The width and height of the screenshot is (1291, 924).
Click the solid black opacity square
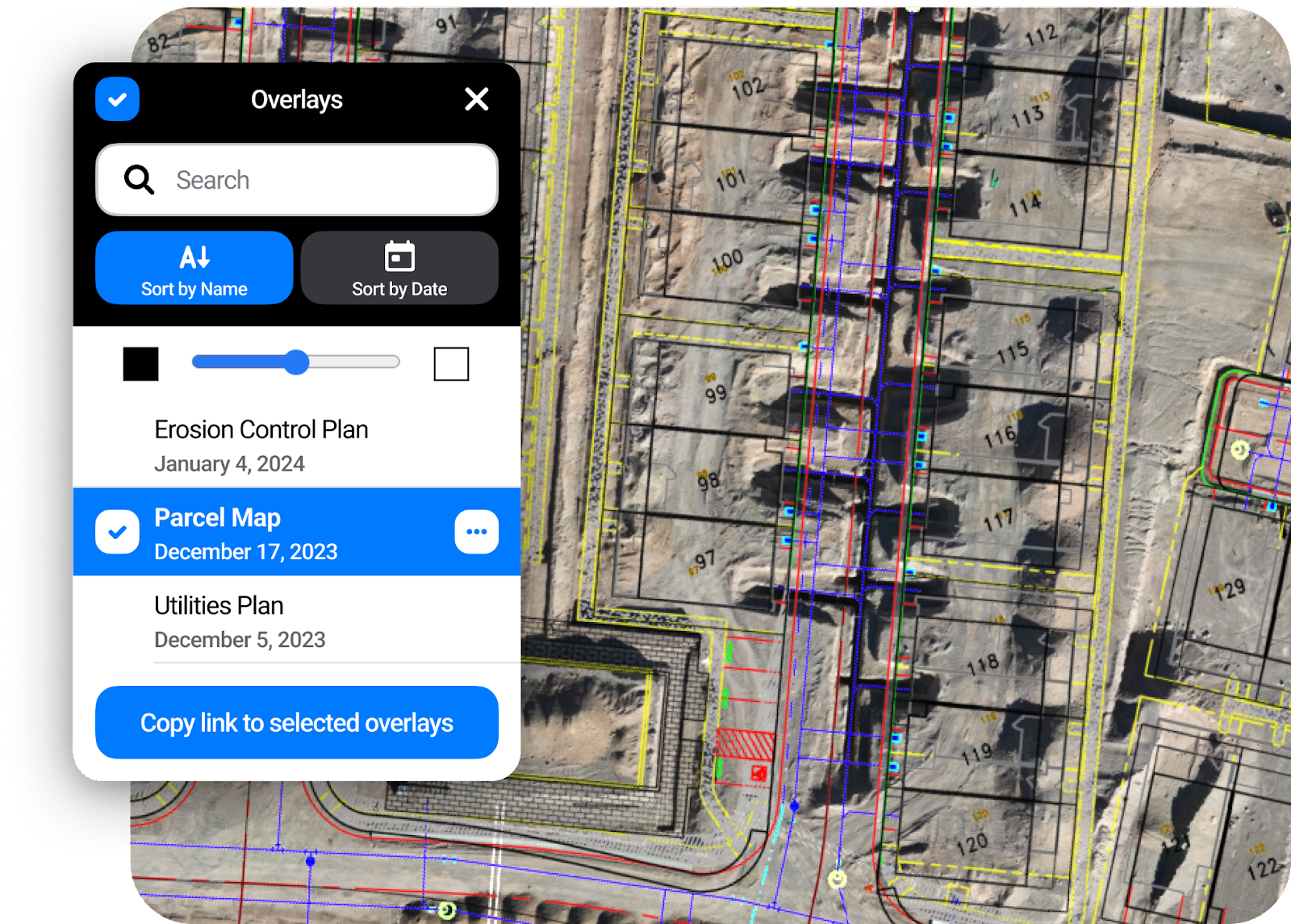tap(141, 364)
